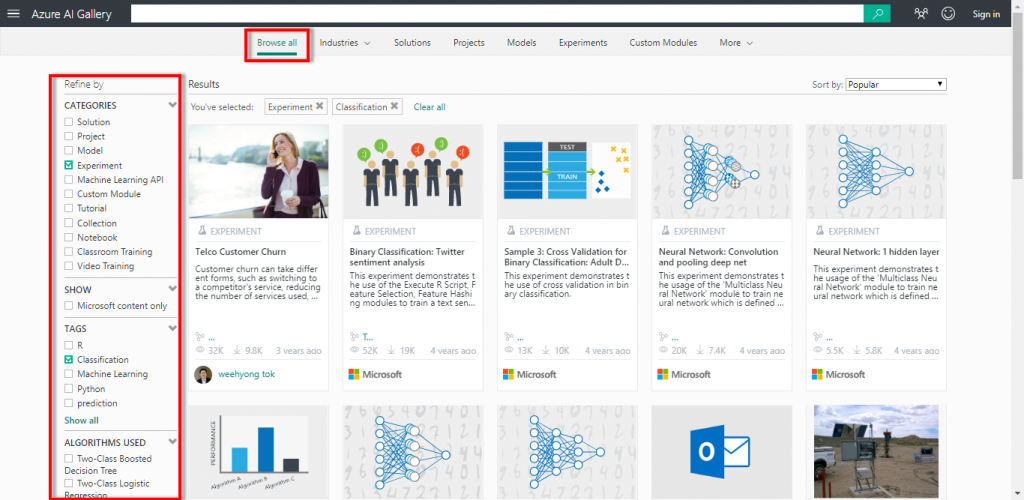Click flask icon on Telco Customer Churn card
Screen dimensions: 1024x500
click(x=201, y=231)
